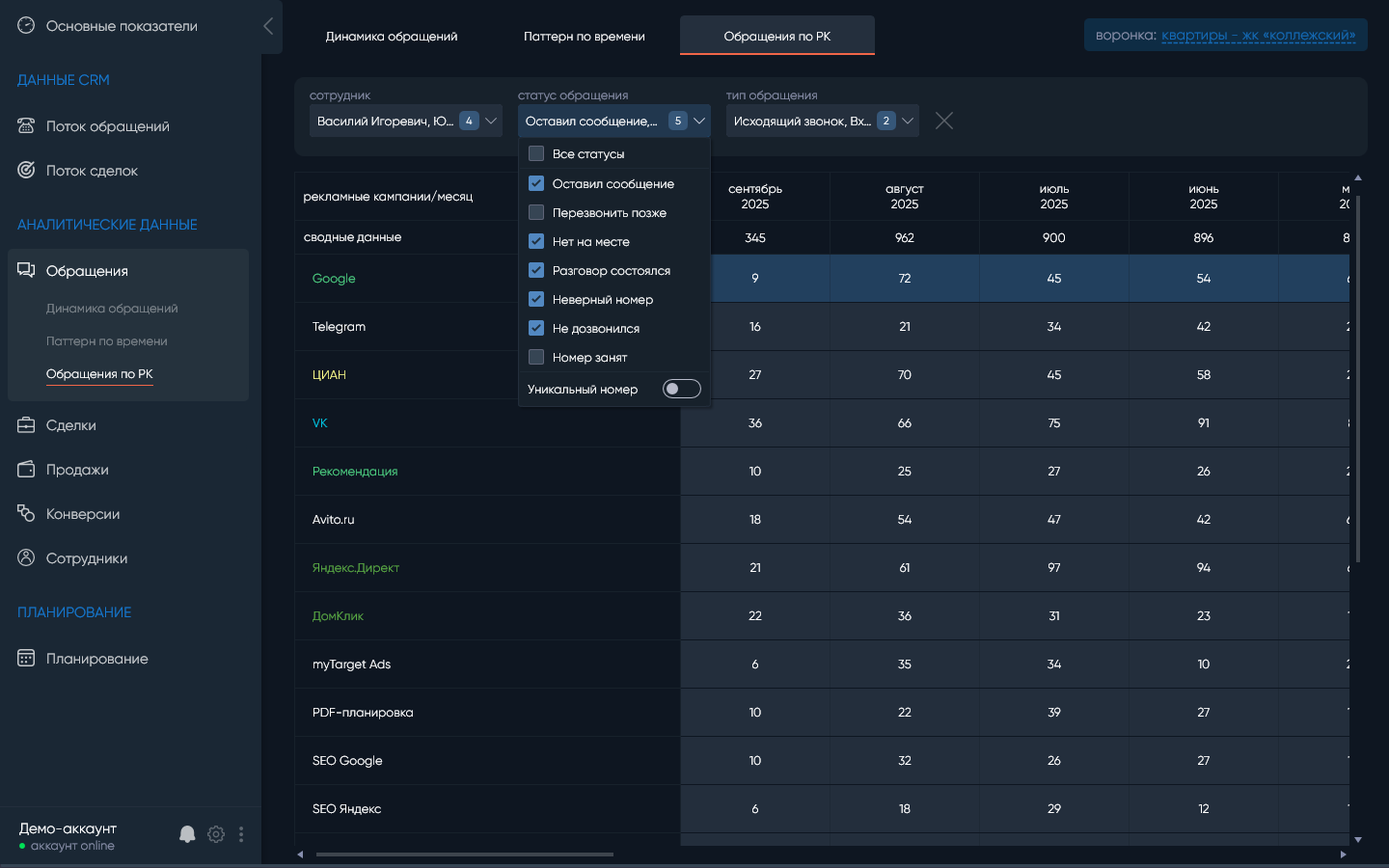Click the Сделки briefcase icon
1389x868 pixels.
click(26, 425)
